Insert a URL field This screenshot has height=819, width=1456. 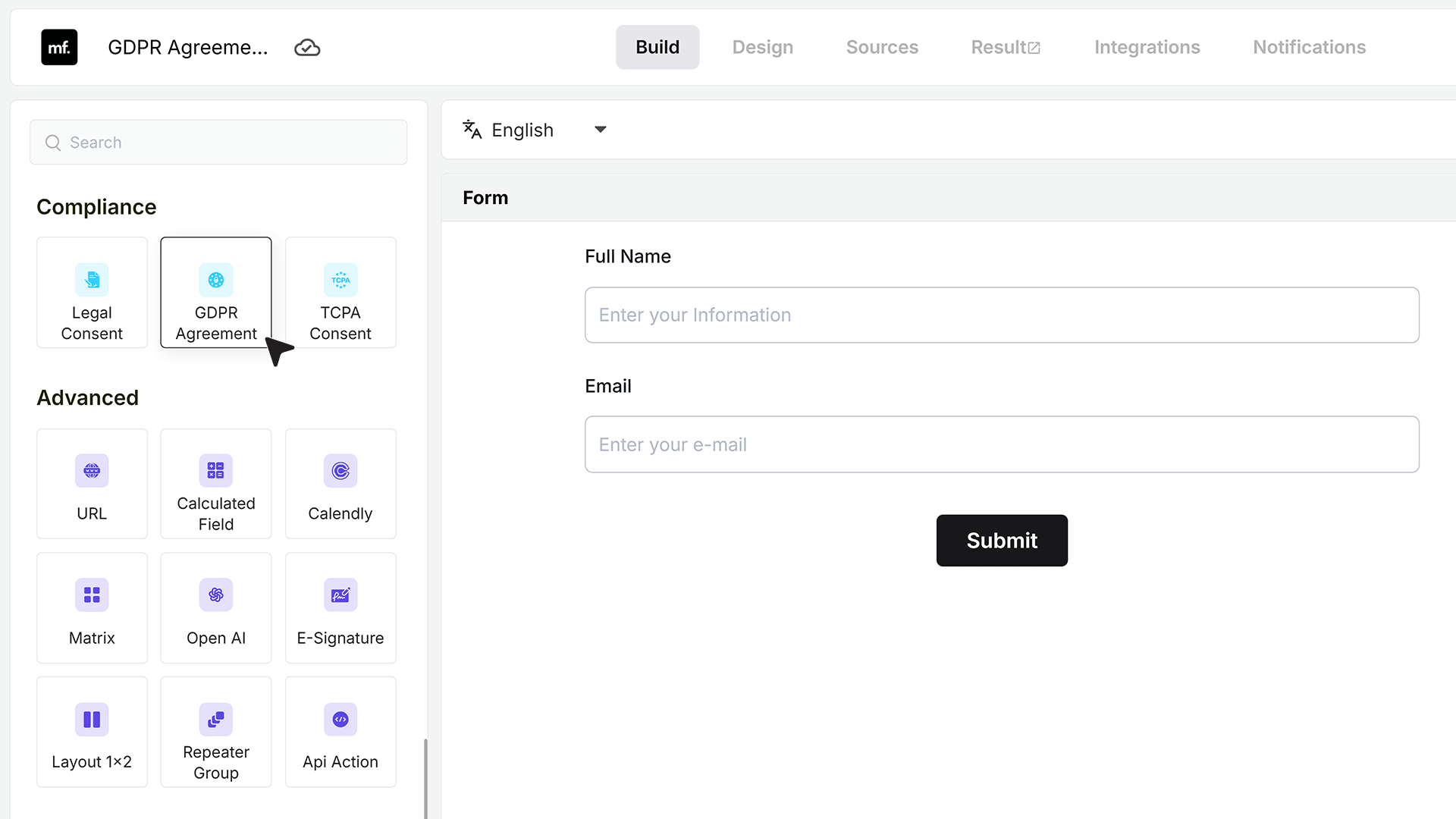(92, 484)
